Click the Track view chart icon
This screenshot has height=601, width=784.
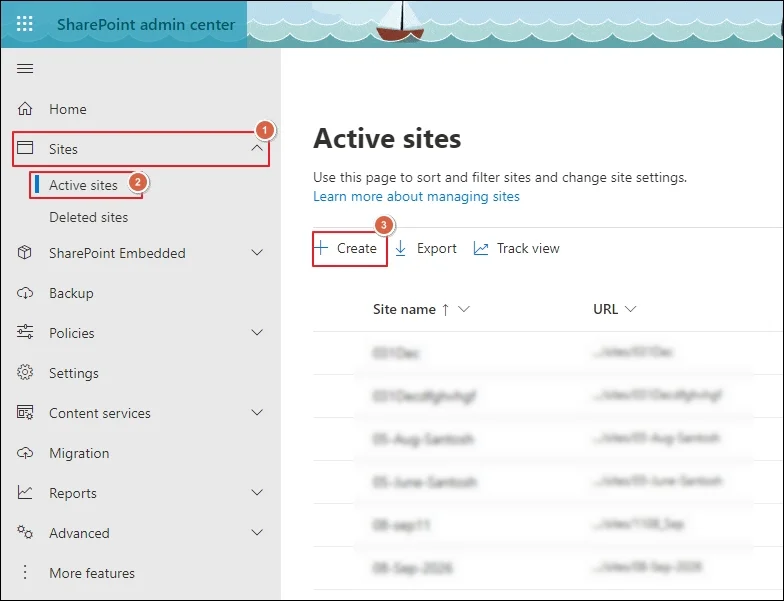coord(481,248)
